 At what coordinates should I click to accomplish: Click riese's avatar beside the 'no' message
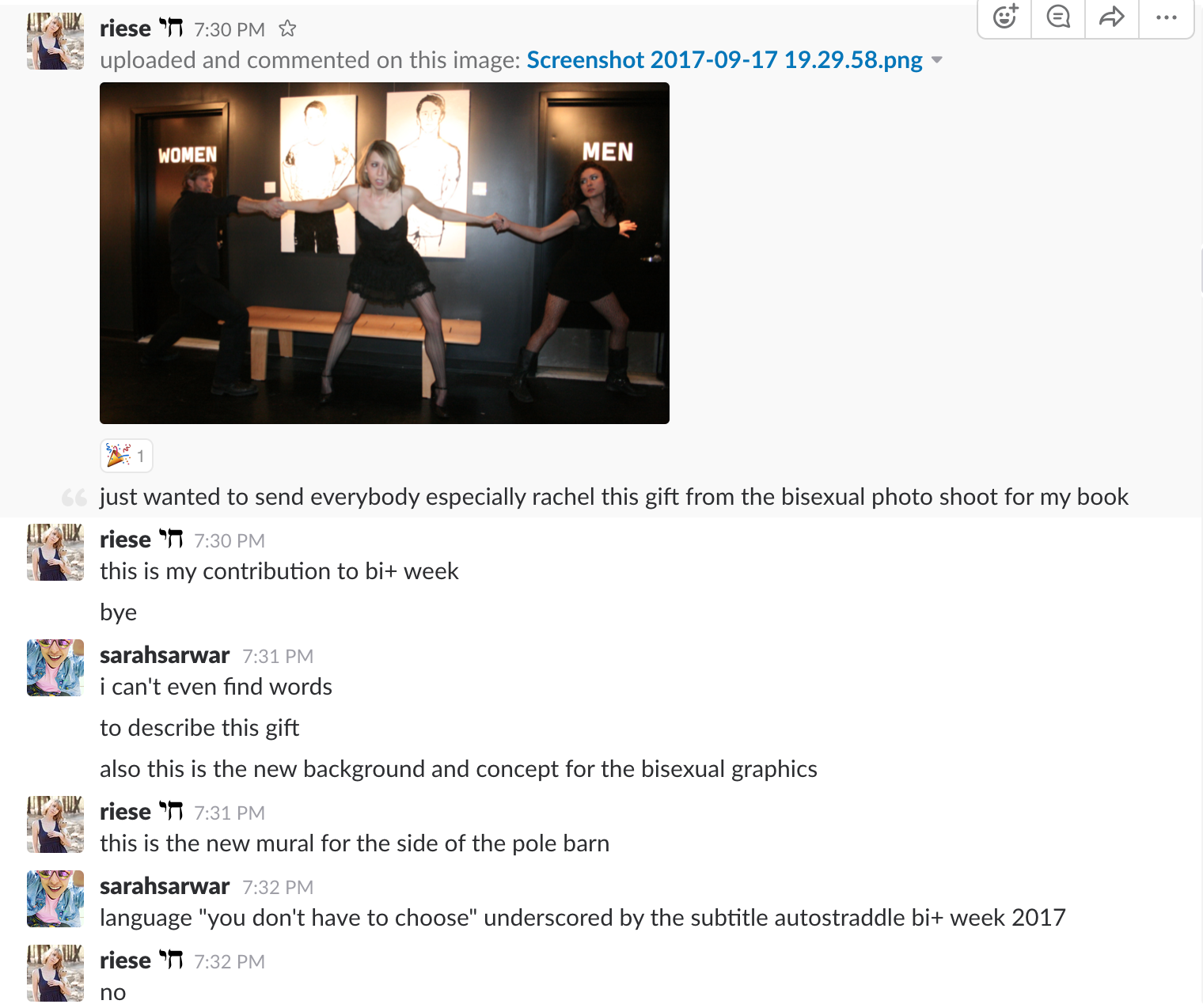(55, 973)
